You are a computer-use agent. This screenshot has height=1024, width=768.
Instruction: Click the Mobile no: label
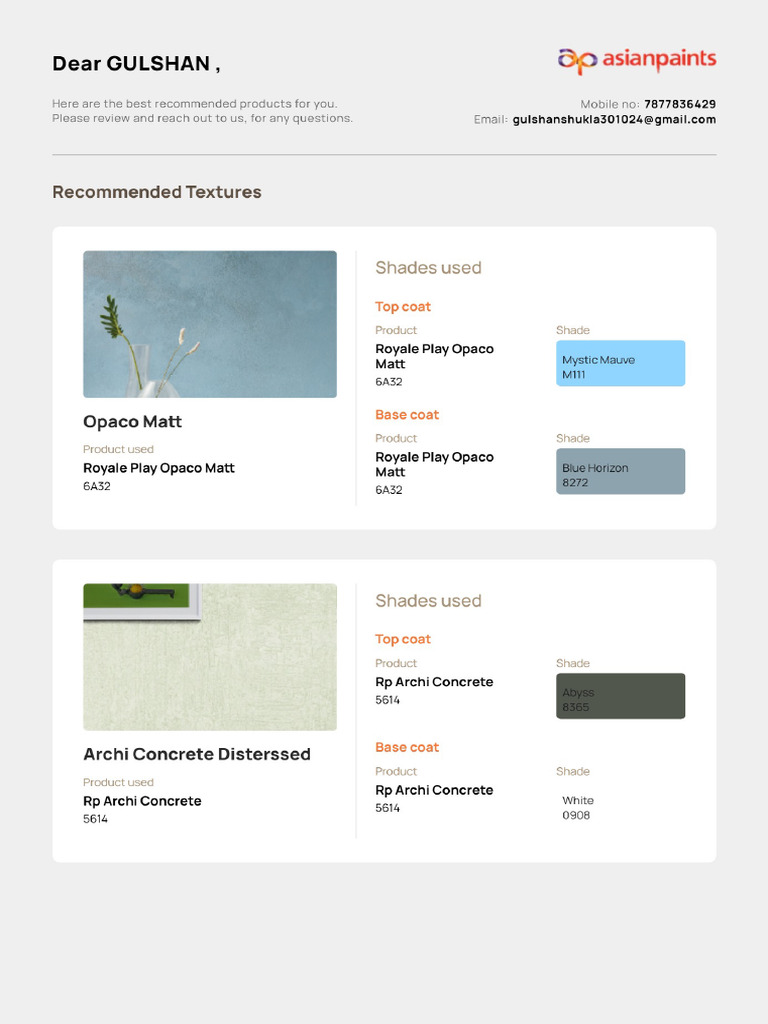610,104
